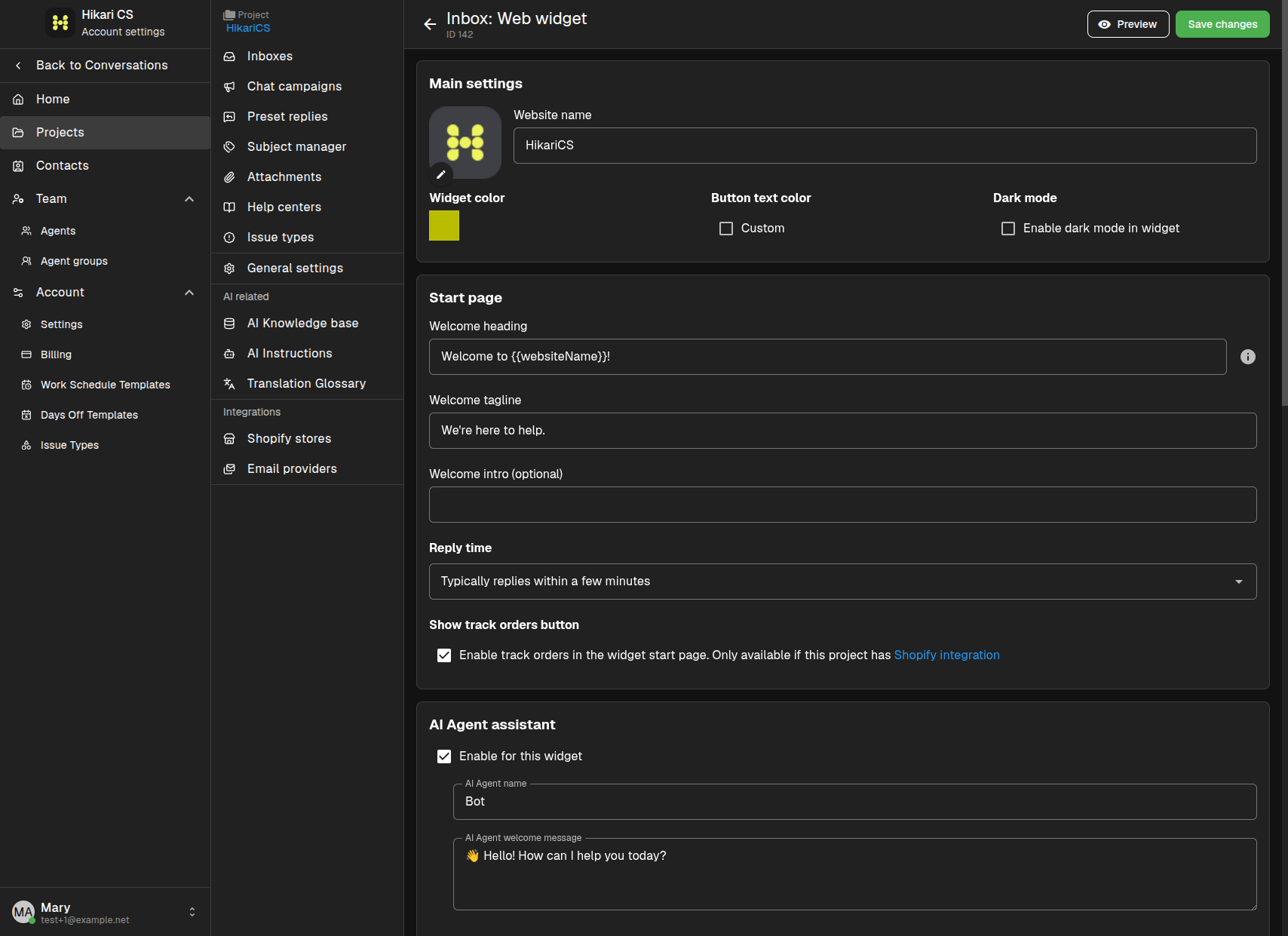This screenshot has height=936, width=1288.
Task: Click the "ID 142" text
Action: click(459, 35)
